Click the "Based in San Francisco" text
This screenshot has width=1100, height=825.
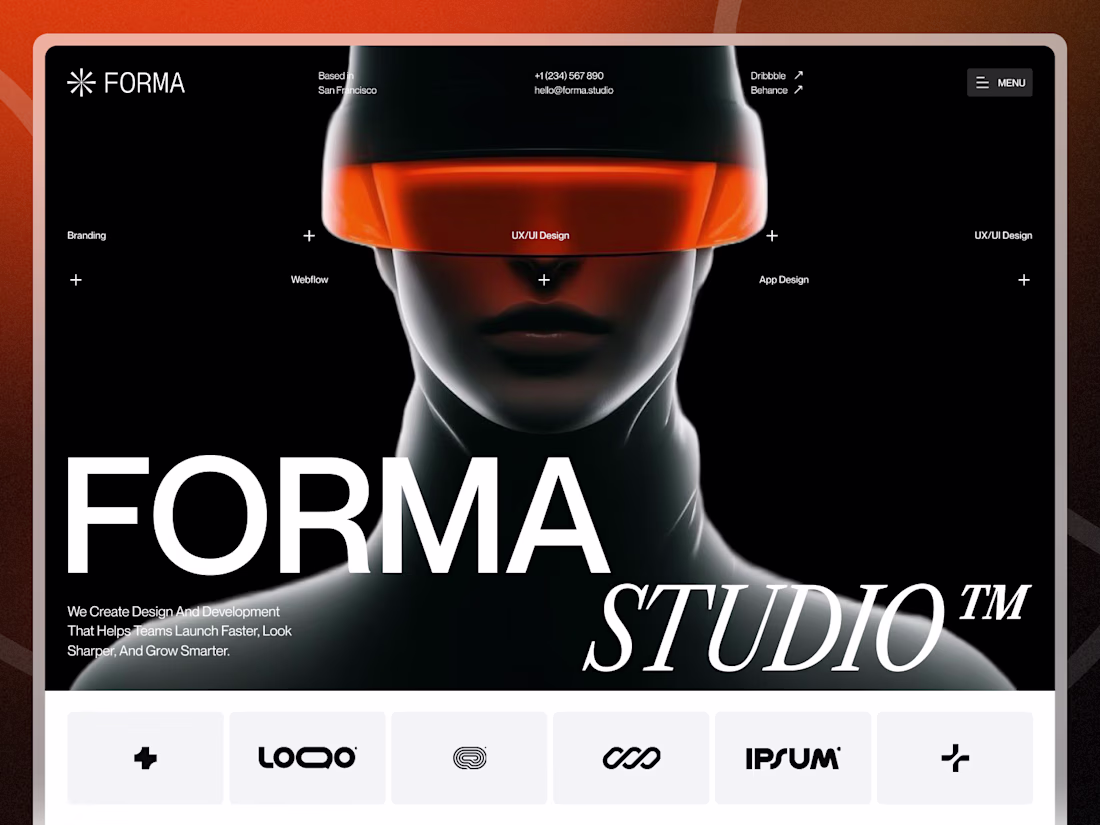tap(347, 83)
